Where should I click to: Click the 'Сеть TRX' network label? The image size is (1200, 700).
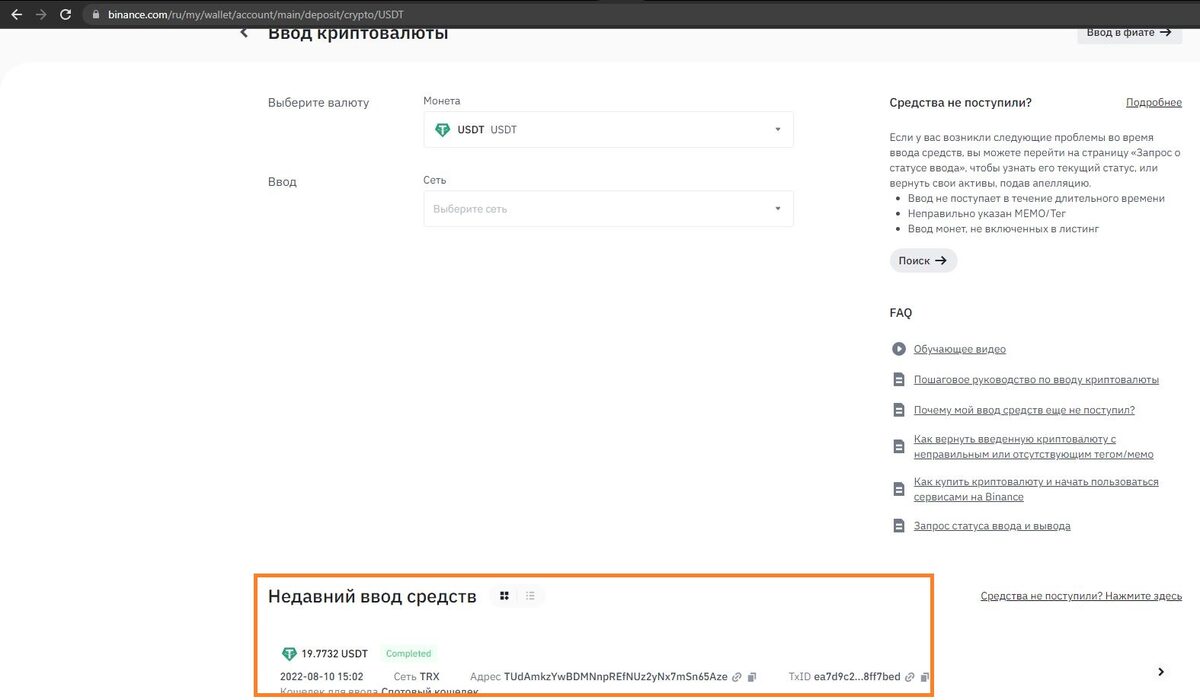tap(416, 677)
